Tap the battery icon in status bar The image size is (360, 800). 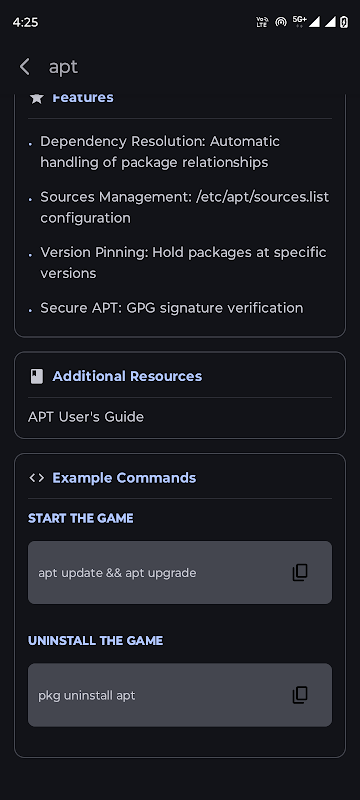pos(344,22)
